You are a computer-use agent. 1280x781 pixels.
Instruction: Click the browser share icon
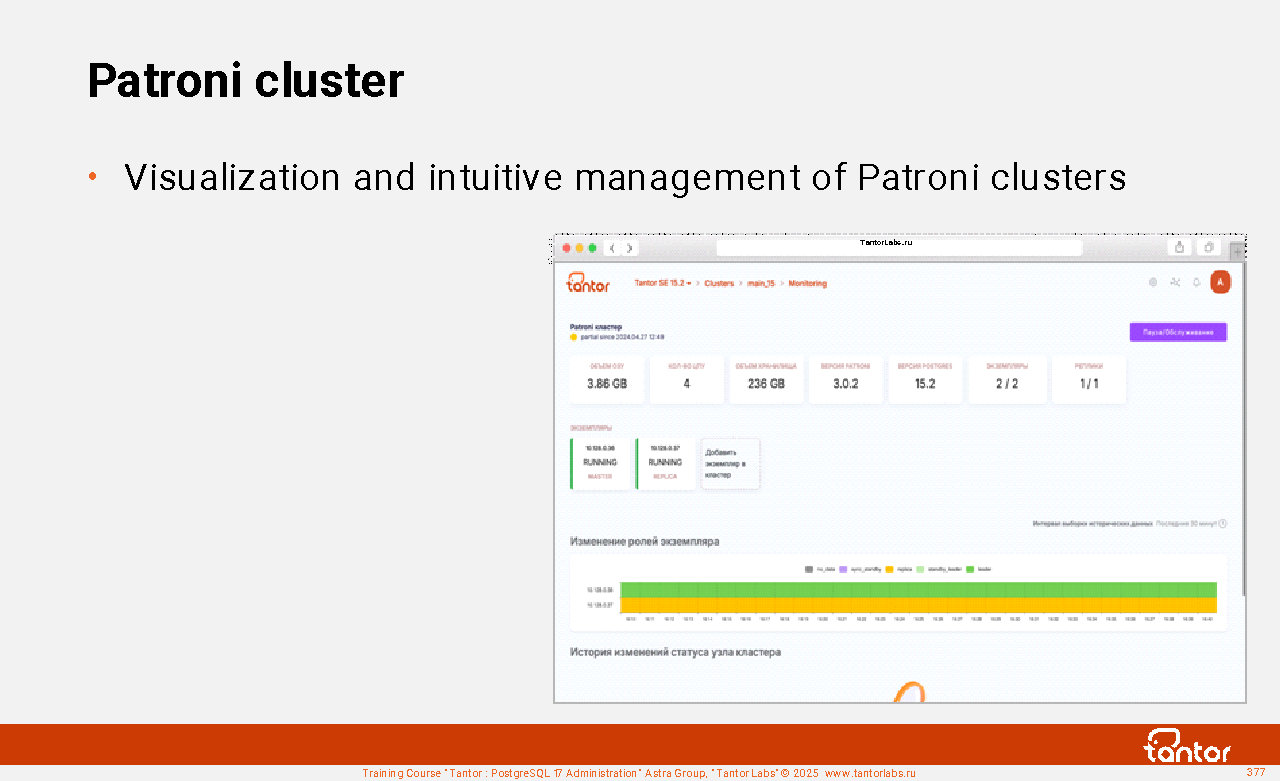(x=1180, y=247)
